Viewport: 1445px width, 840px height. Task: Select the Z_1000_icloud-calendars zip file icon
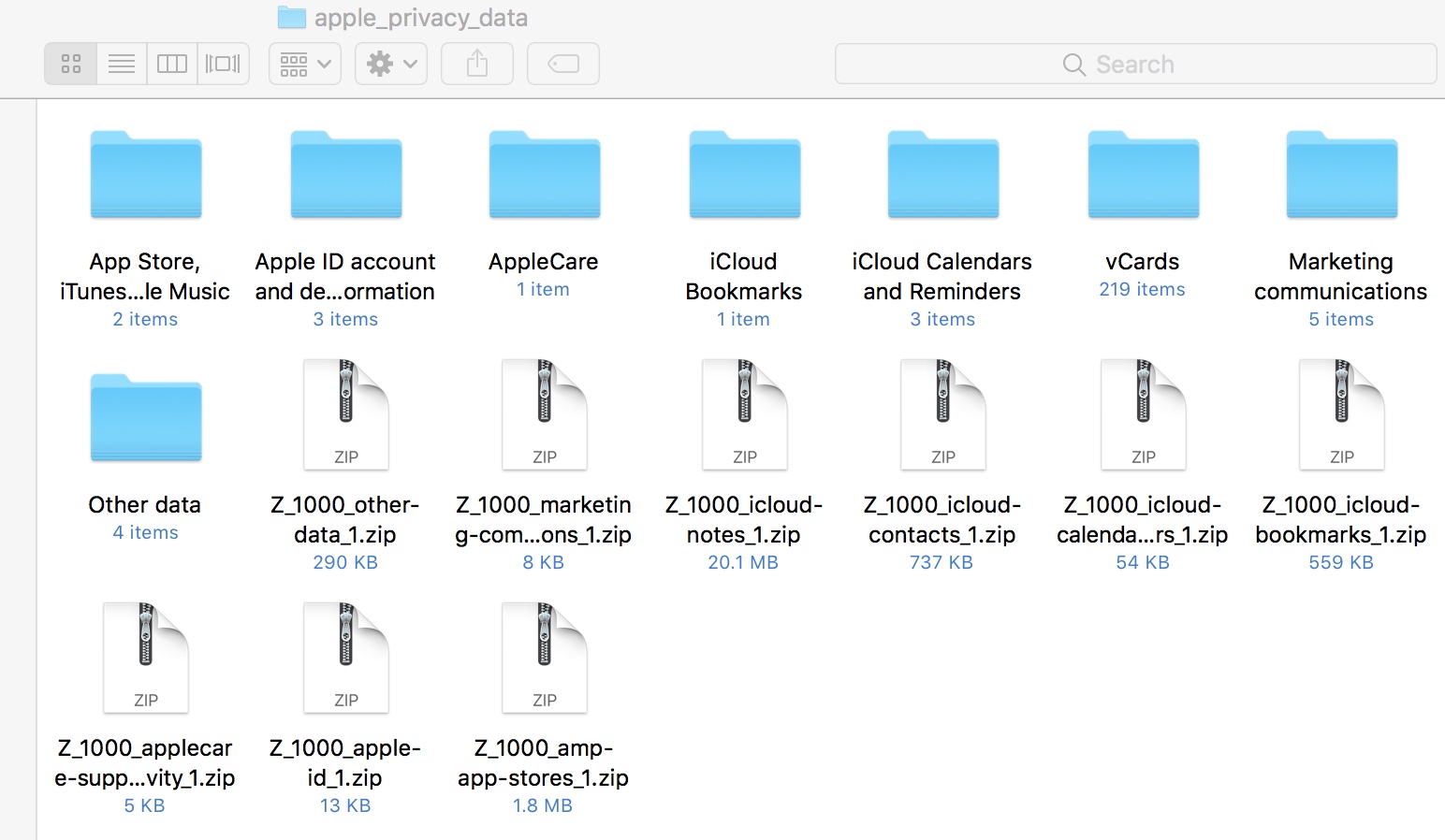(1144, 414)
